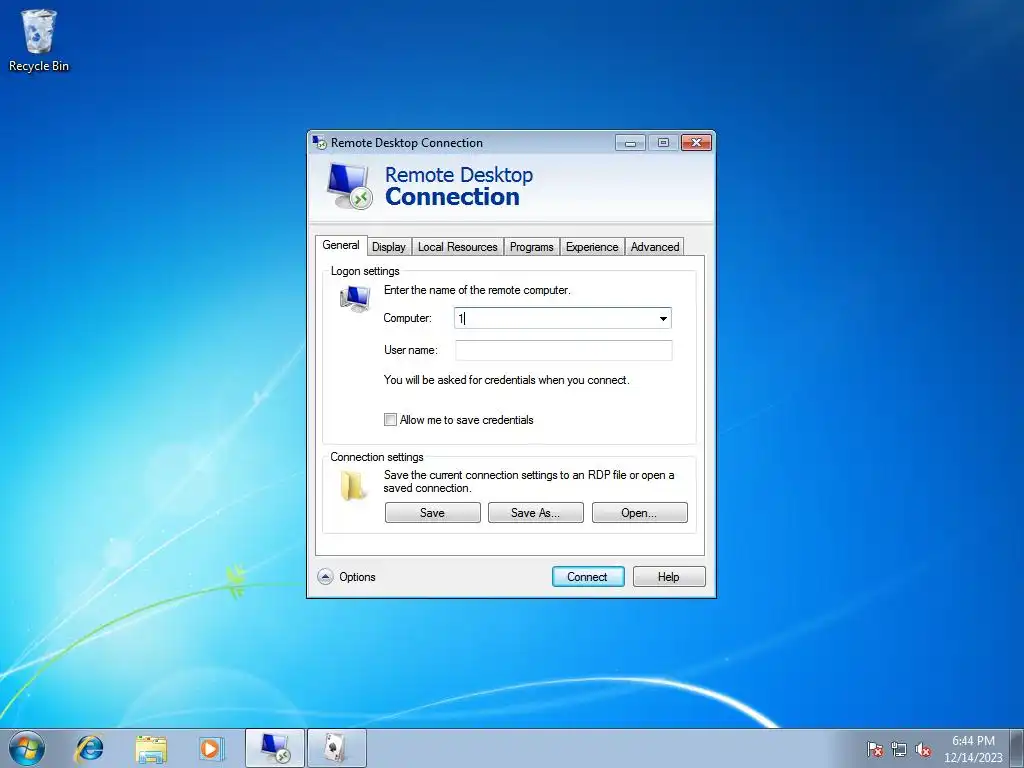Image resolution: width=1024 pixels, height=768 pixels.
Task: Click the Save As... button
Action: point(536,513)
